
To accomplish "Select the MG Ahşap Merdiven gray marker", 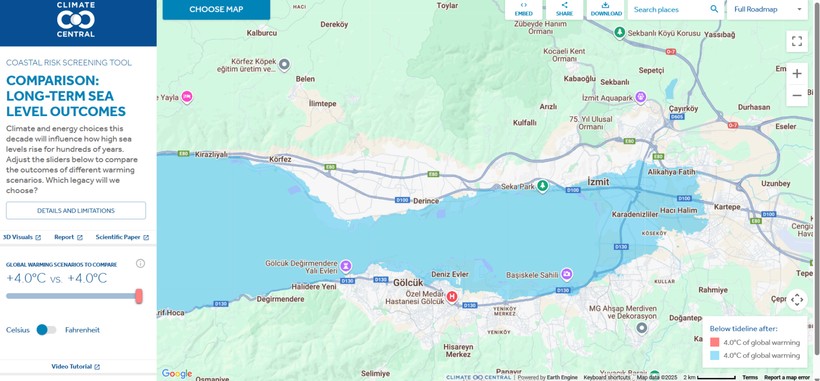I will [642, 328].
